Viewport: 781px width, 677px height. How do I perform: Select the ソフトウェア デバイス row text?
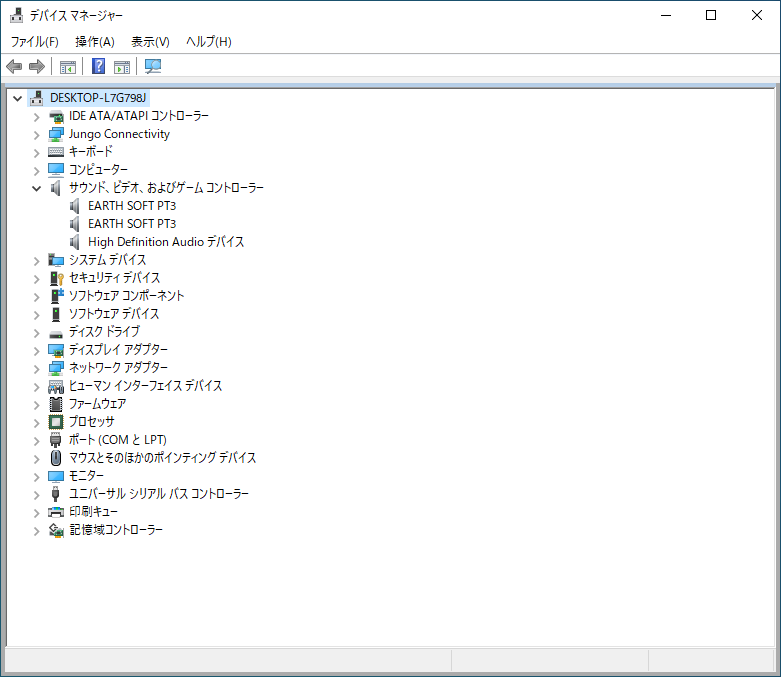point(114,314)
